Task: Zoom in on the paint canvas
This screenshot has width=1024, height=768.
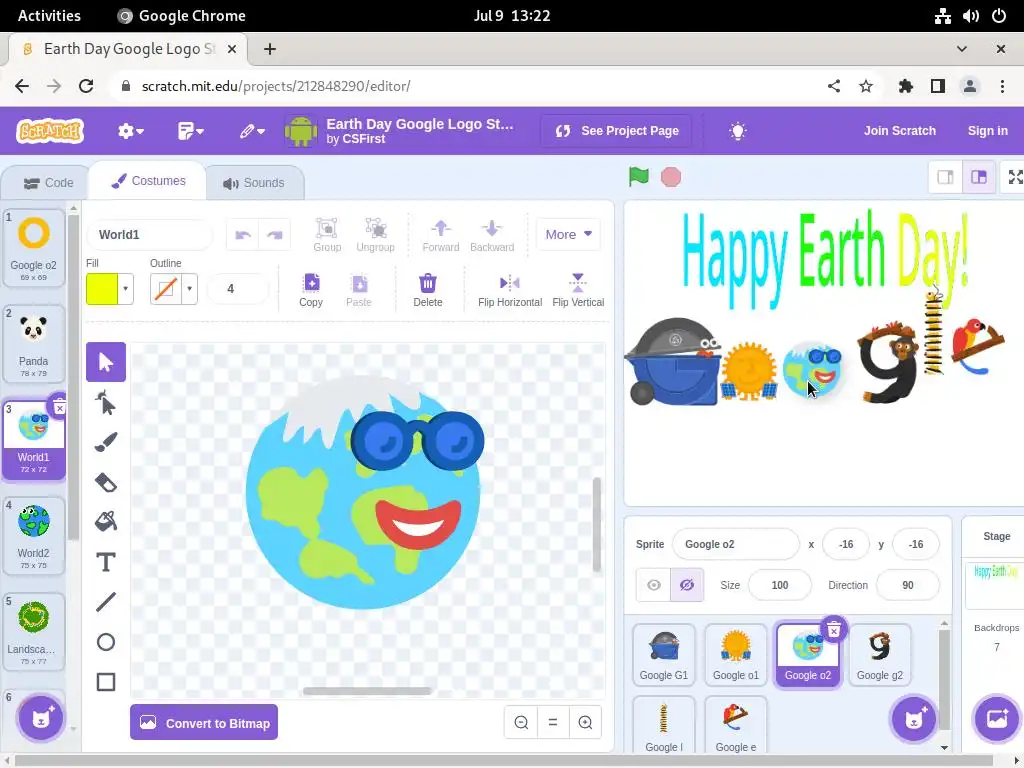Action: click(585, 722)
